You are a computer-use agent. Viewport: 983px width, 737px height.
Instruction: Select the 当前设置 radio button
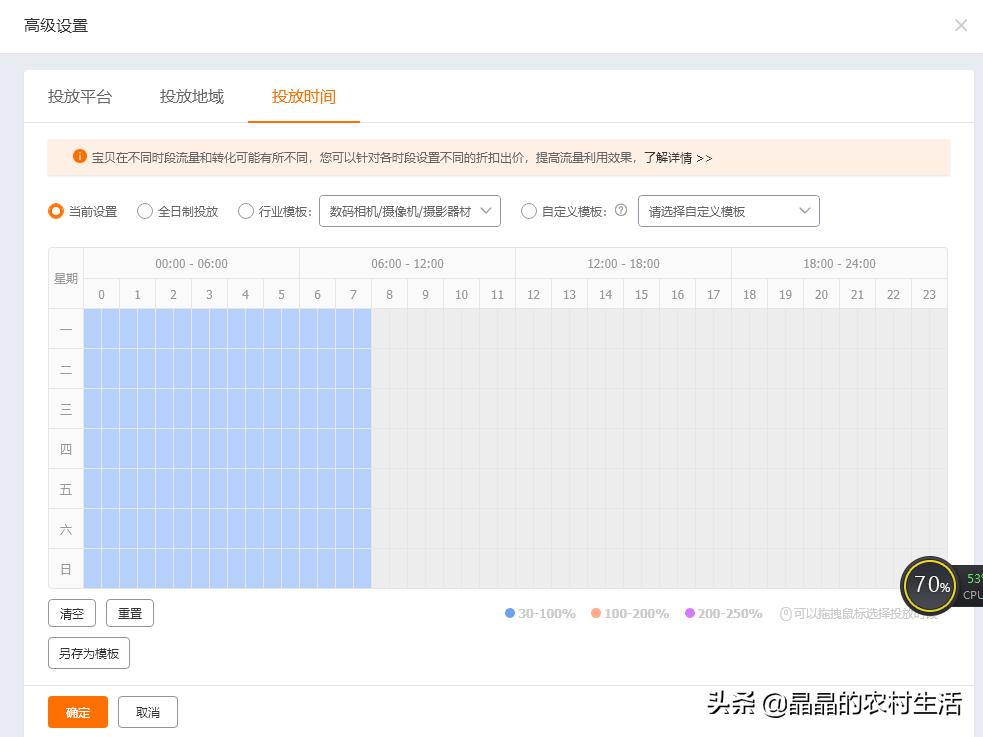click(56, 211)
